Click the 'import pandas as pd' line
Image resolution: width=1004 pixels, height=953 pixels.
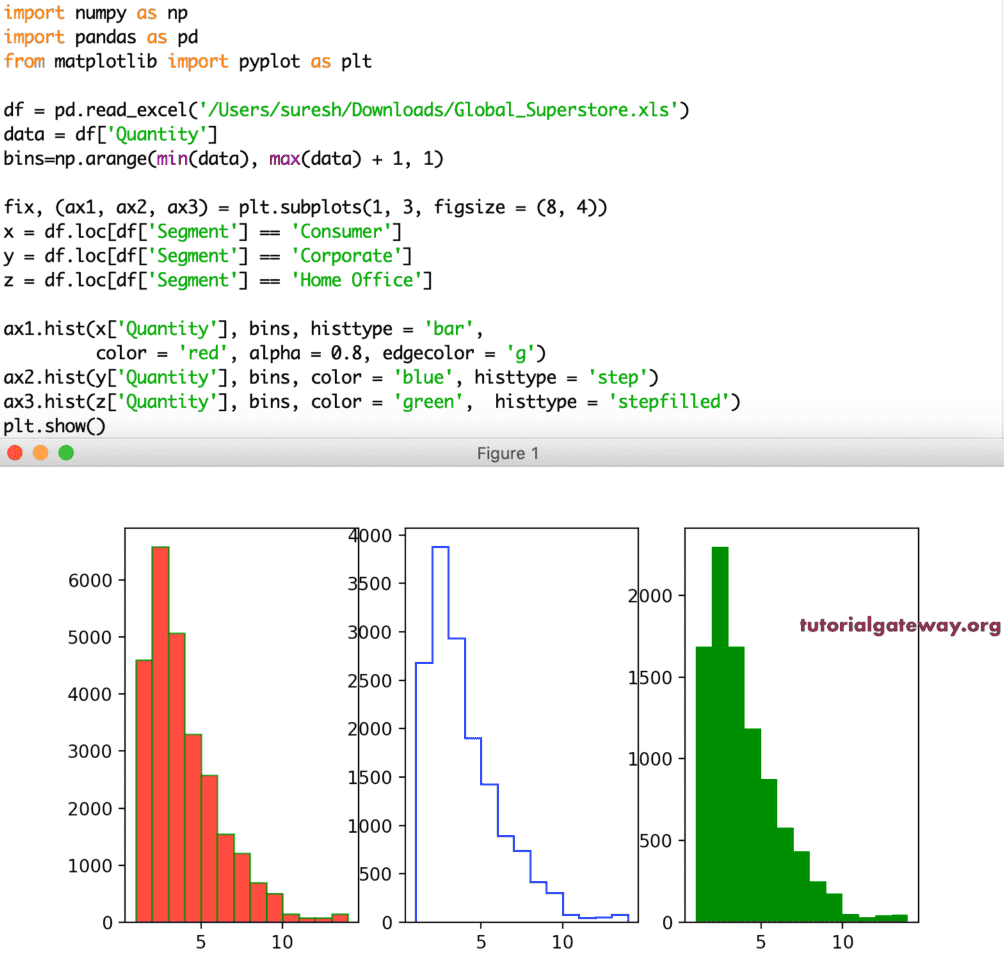(x=101, y=37)
